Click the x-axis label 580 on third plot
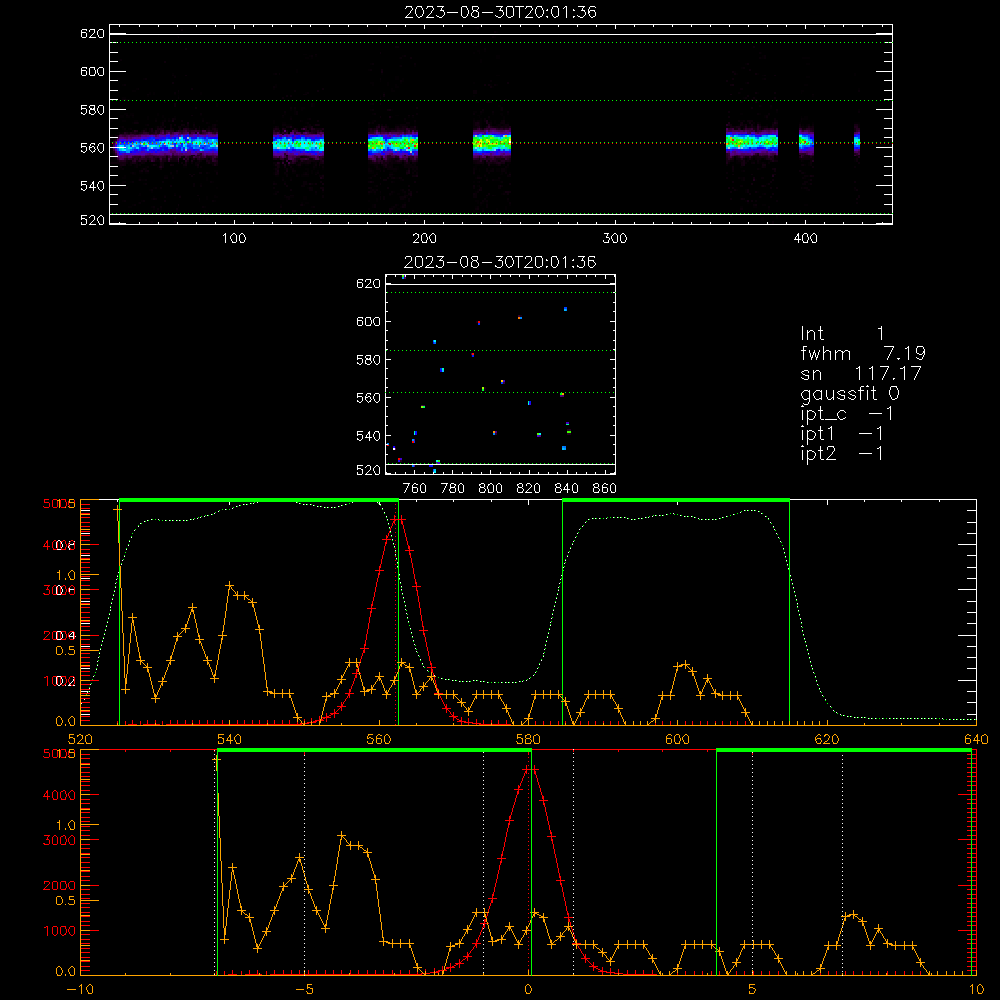Screen dimensions: 1000x1000 tap(528, 739)
